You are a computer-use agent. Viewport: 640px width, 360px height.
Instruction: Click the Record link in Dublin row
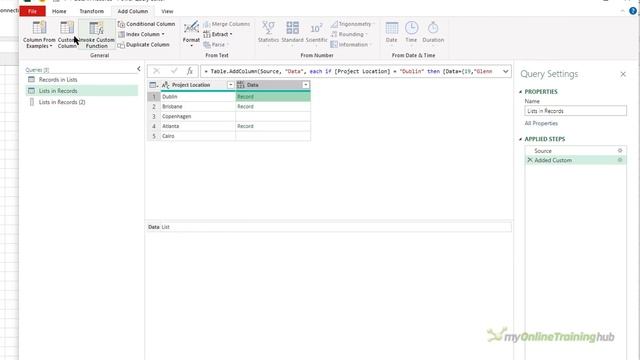[245, 97]
